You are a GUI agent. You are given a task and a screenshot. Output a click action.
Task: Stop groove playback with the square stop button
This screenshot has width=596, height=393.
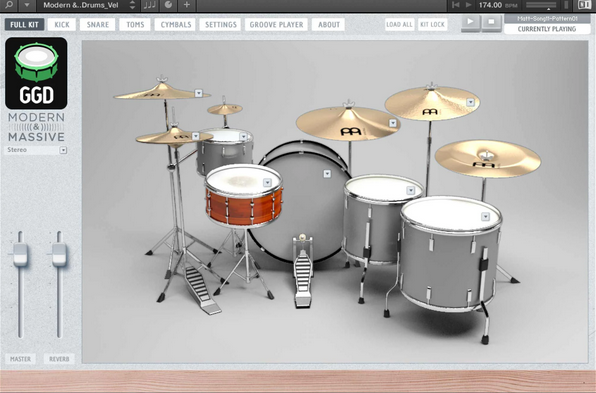tap(491, 22)
